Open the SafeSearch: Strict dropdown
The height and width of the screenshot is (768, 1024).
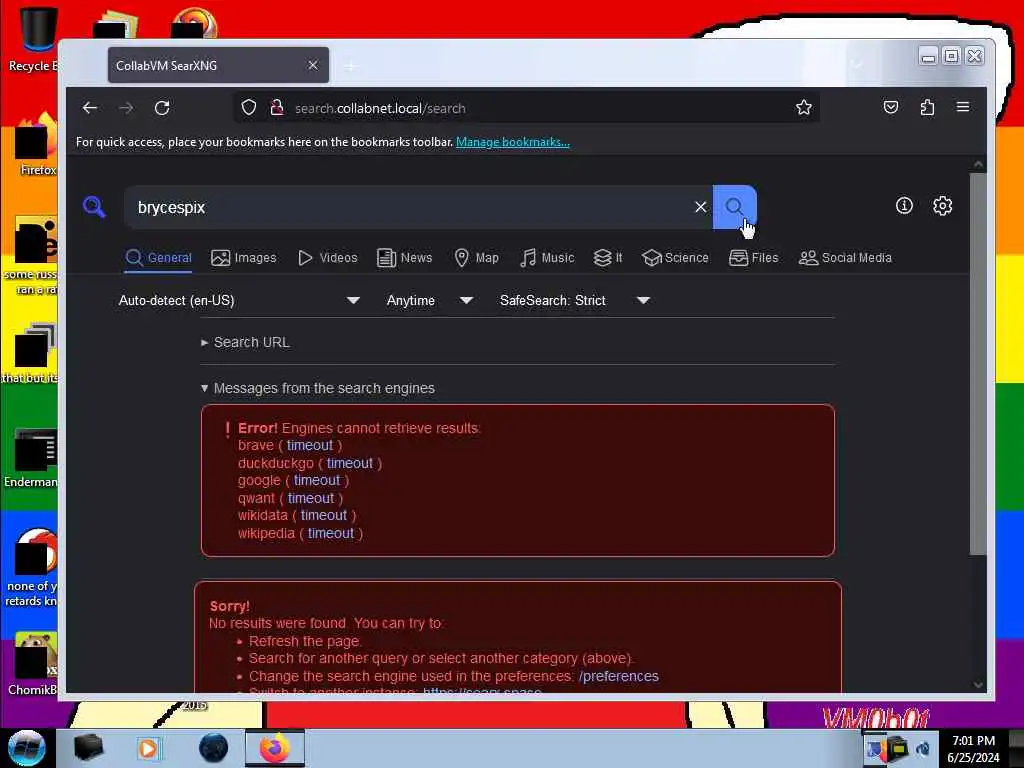(575, 300)
